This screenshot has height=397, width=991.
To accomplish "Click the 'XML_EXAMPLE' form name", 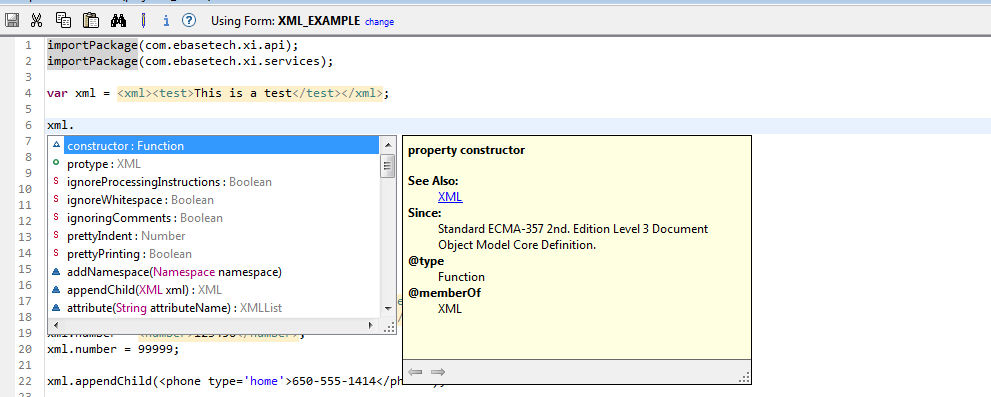I will tap(319, 21).
